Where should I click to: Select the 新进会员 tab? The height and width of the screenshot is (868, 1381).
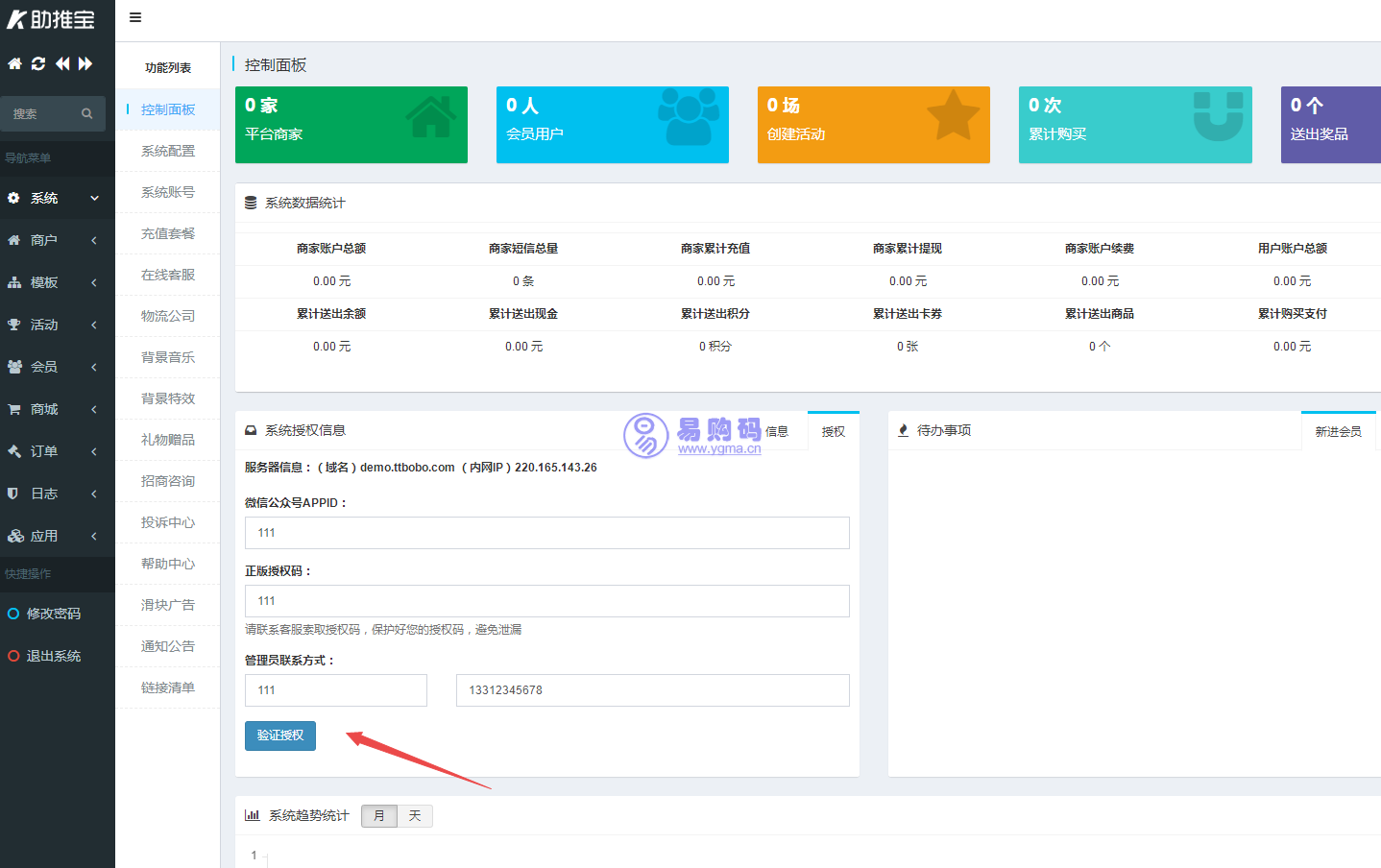[x=1338, y=431]
